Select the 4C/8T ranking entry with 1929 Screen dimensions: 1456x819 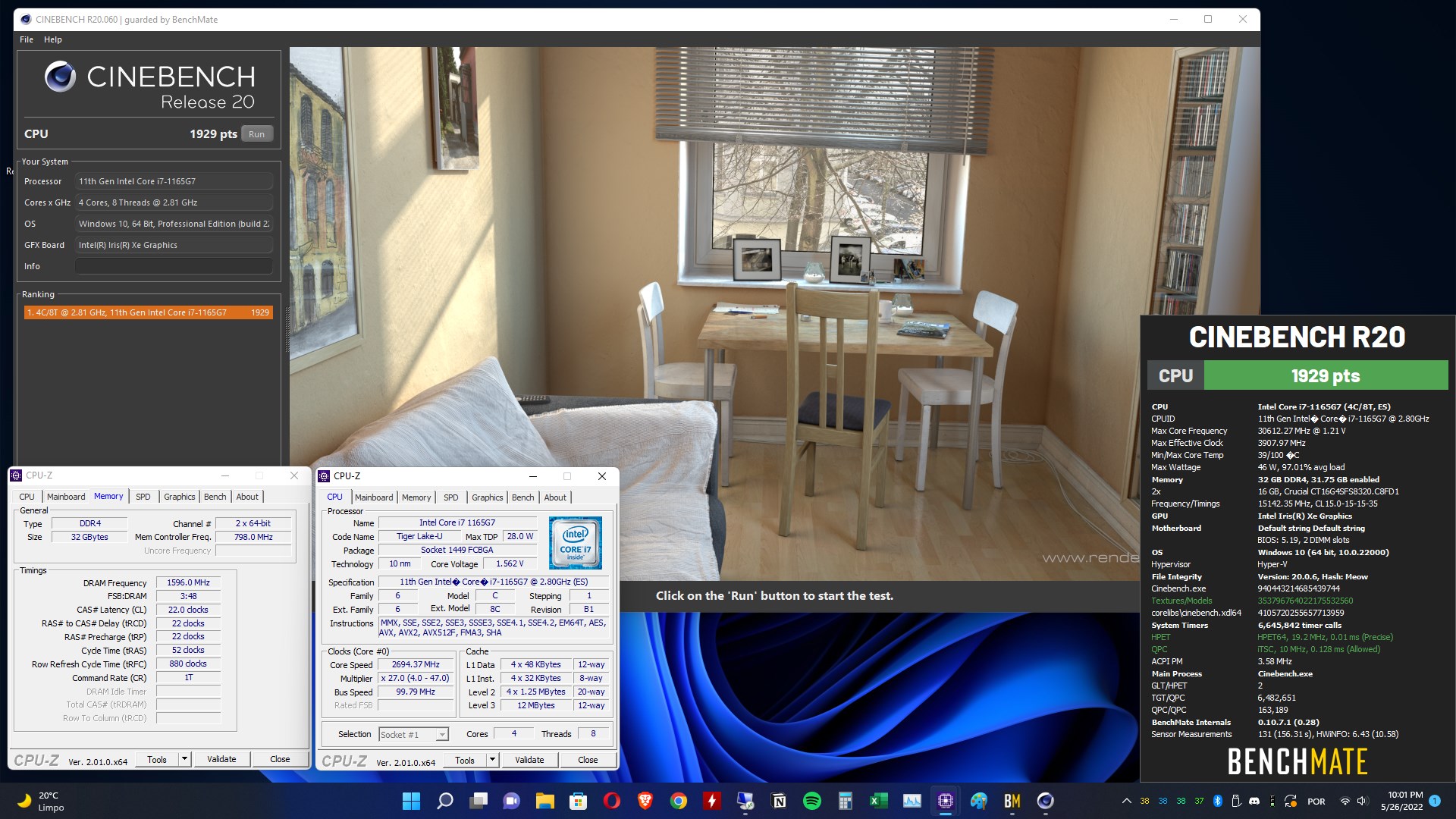148,312
